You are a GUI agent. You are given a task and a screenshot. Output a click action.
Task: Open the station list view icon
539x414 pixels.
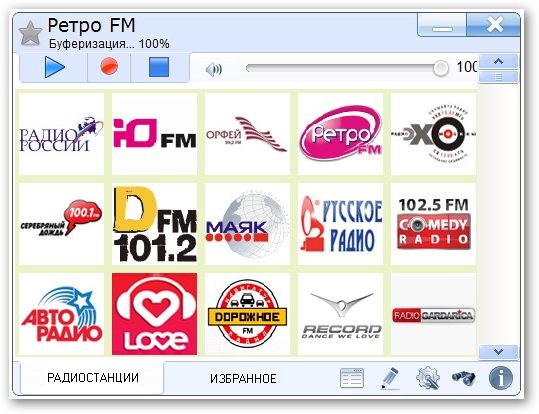352,378
